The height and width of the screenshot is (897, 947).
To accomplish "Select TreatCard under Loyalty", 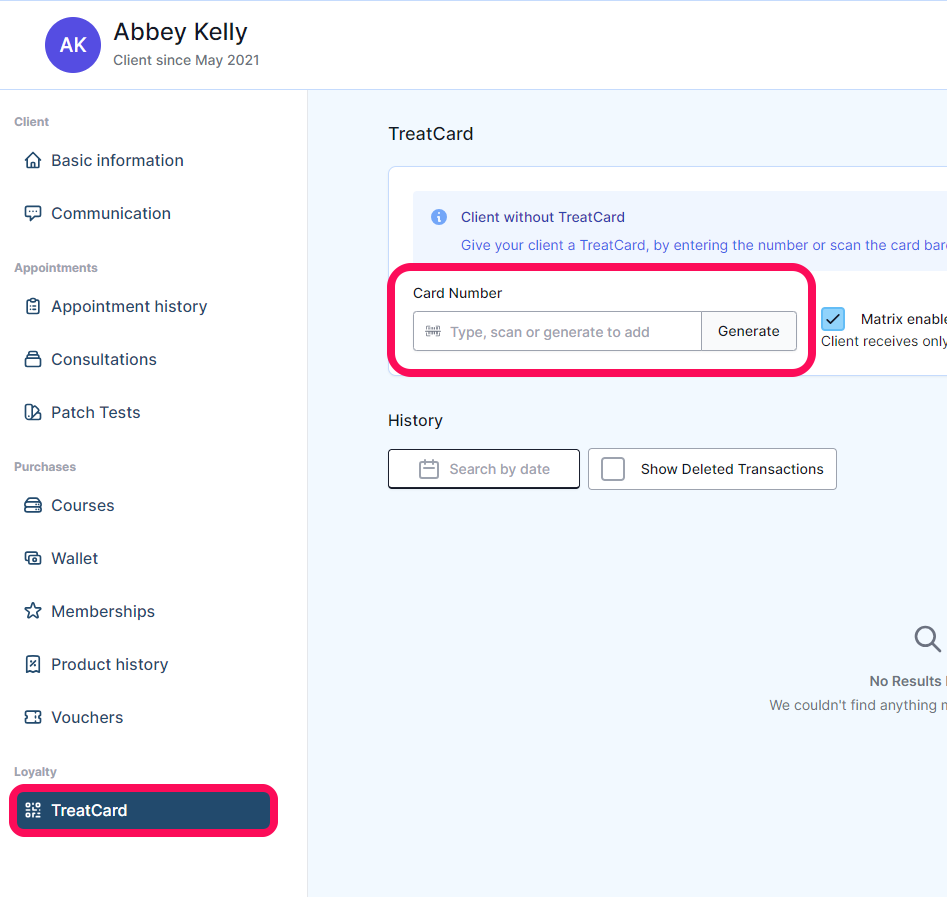I will coord(144,810).
